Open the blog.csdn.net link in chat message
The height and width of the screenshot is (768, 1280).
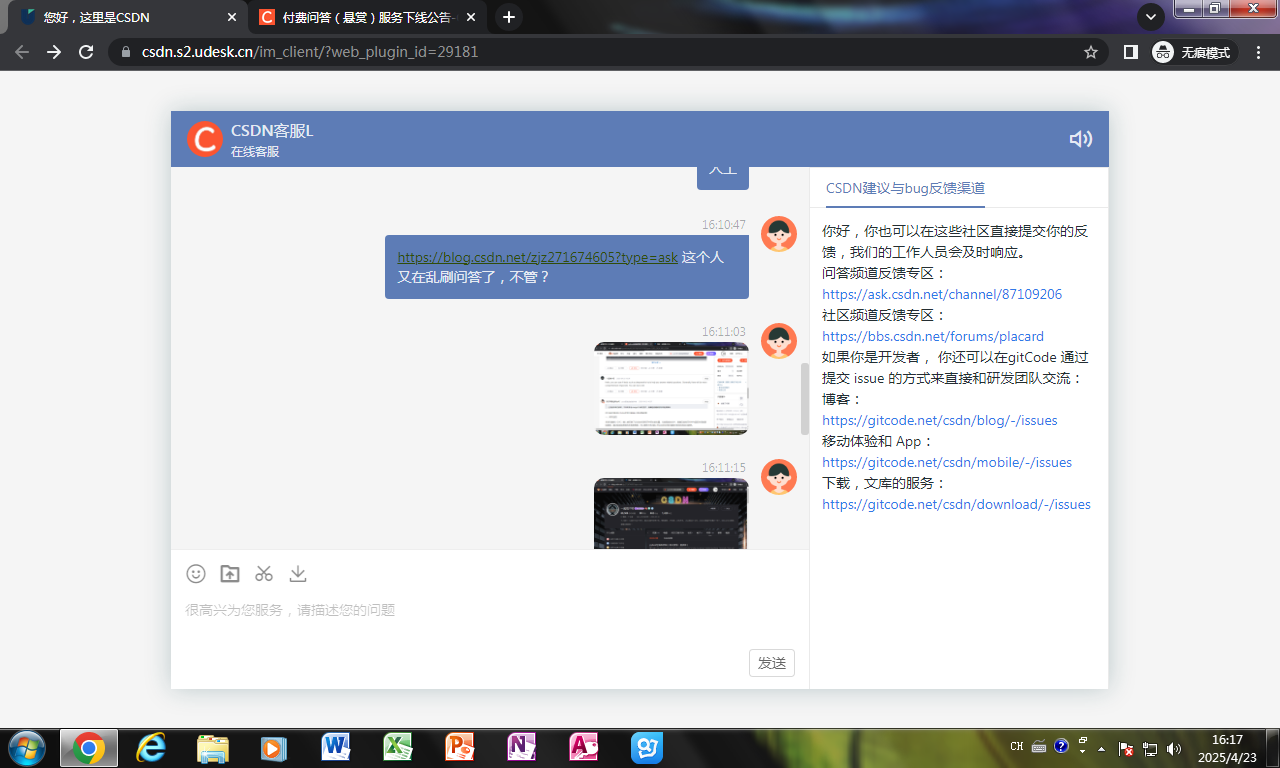537,257
